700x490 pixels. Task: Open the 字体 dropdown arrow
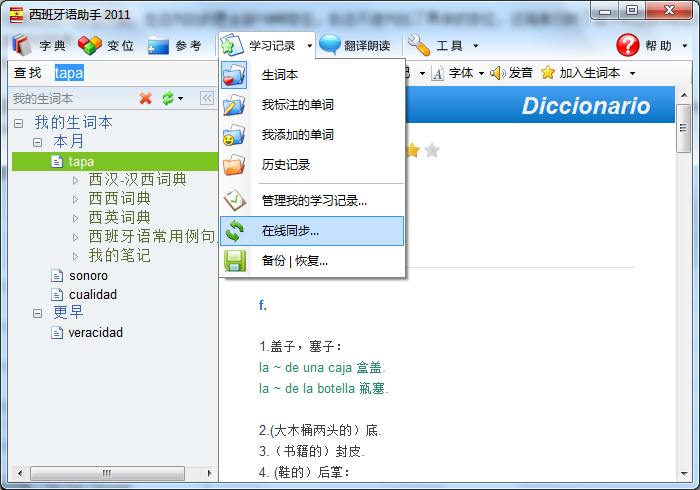tap(481, 73)
